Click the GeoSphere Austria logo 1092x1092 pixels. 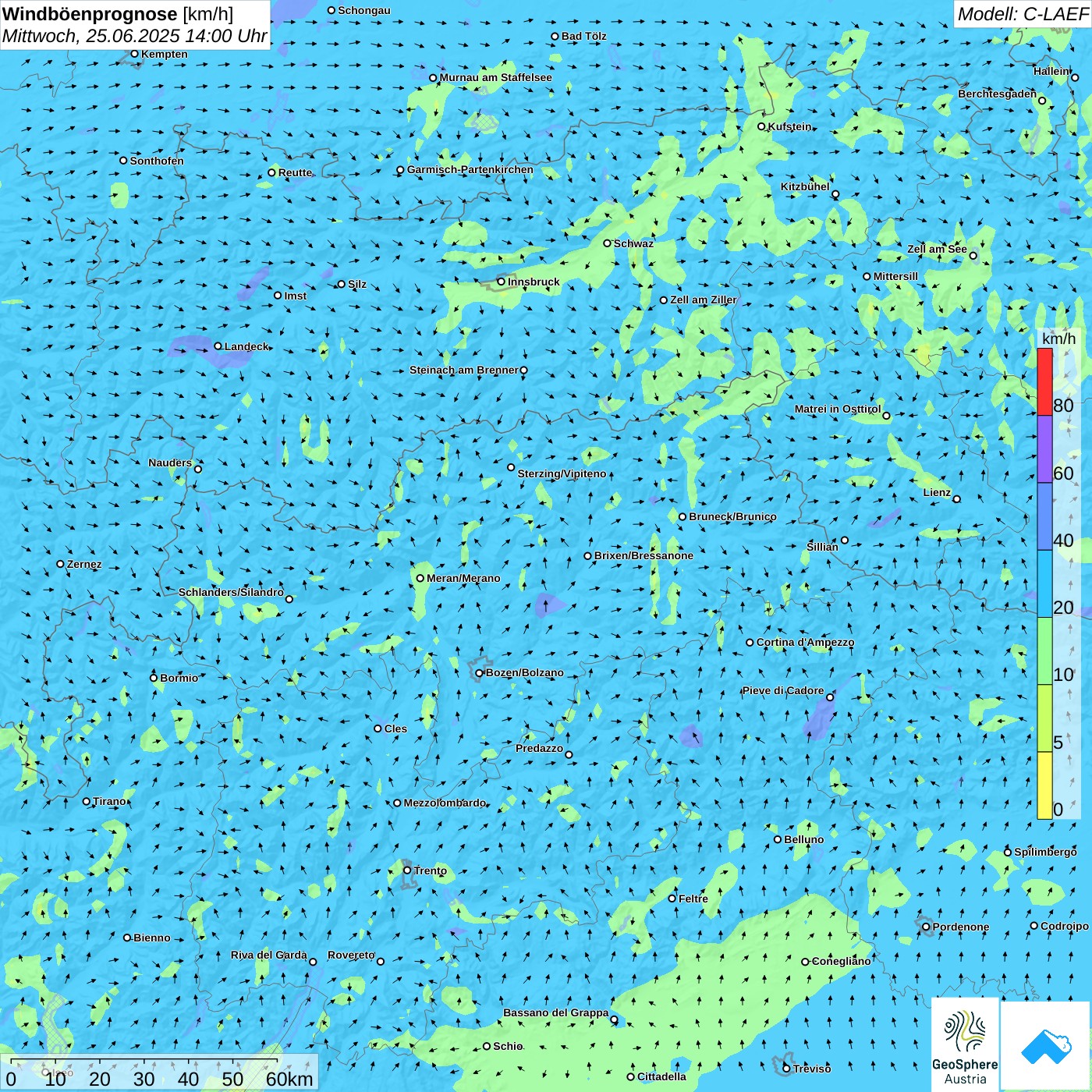coord(965,1044)
